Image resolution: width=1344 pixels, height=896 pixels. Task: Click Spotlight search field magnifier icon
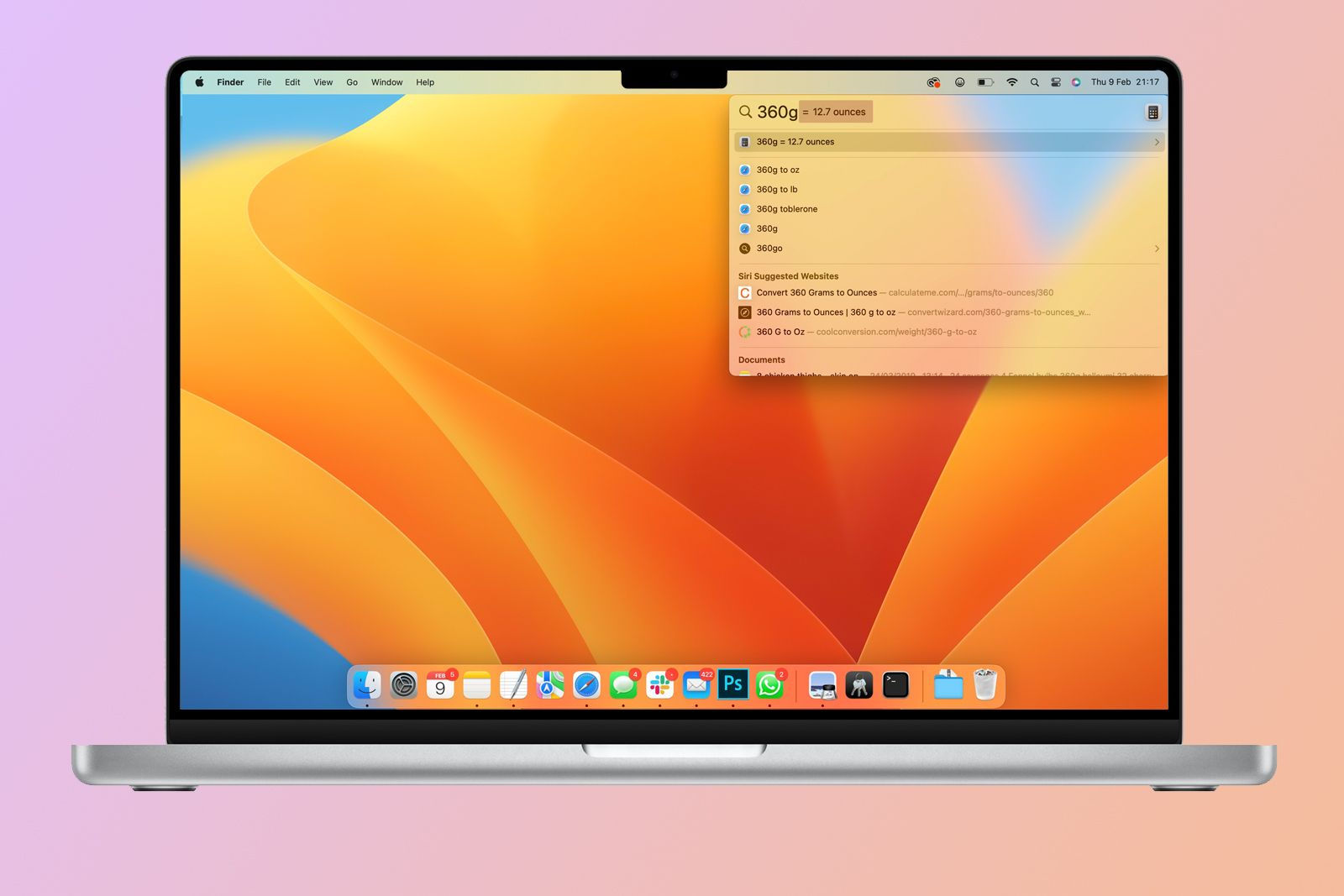coord(745,112)
